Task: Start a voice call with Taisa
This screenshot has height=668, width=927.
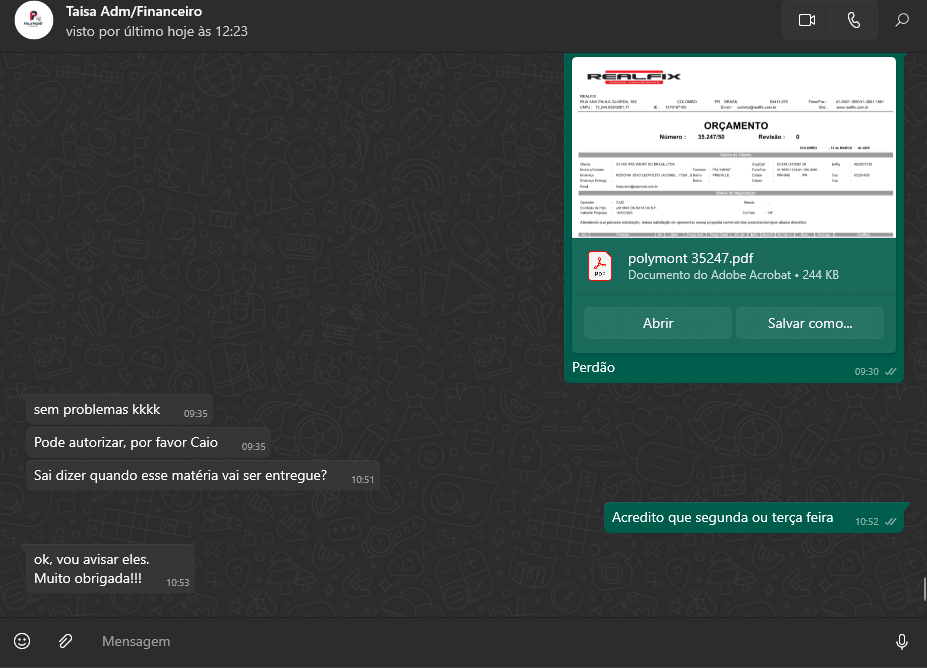Action: (x=853, y=21)
